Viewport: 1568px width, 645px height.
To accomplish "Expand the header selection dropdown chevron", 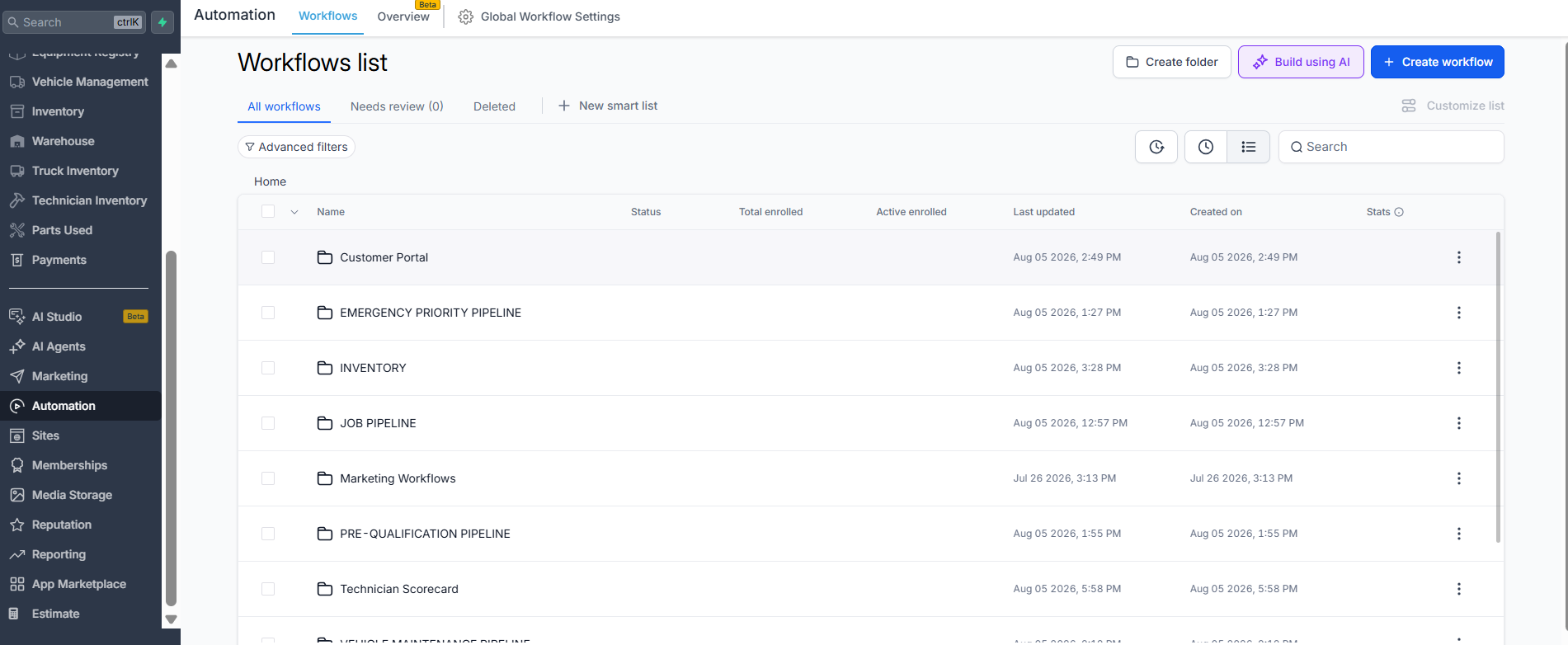I will pyautogui.click(x=294, y=212).
